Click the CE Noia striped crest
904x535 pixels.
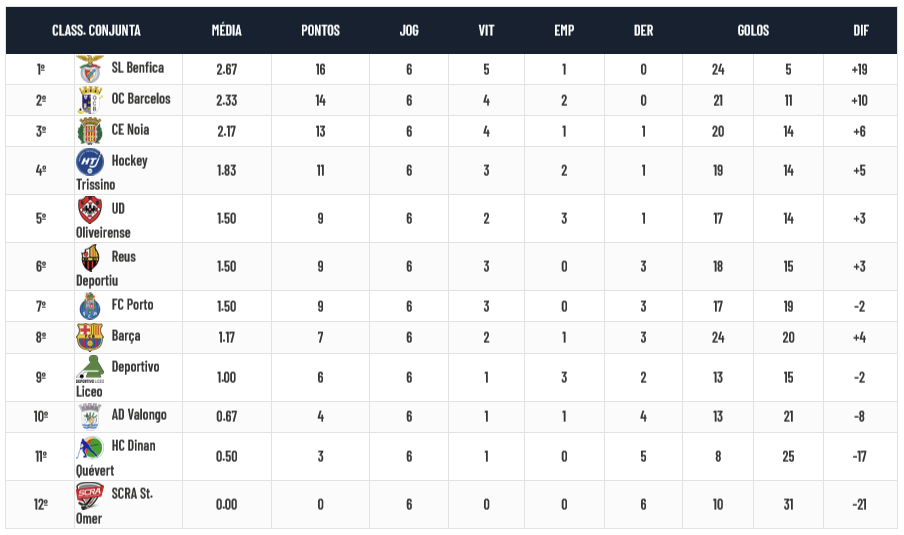click(90, 131)
